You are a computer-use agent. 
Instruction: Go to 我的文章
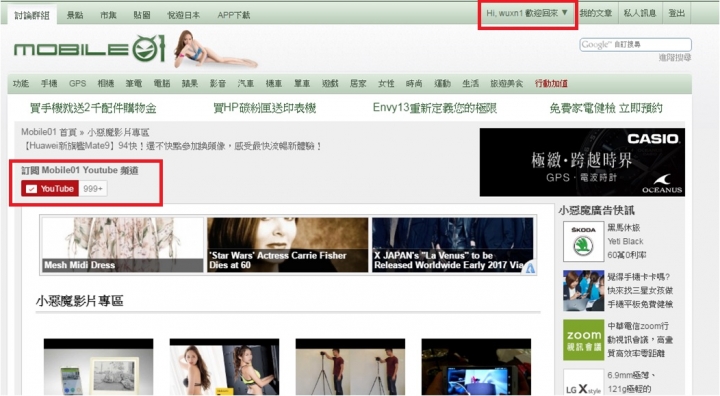click(596, 13)
